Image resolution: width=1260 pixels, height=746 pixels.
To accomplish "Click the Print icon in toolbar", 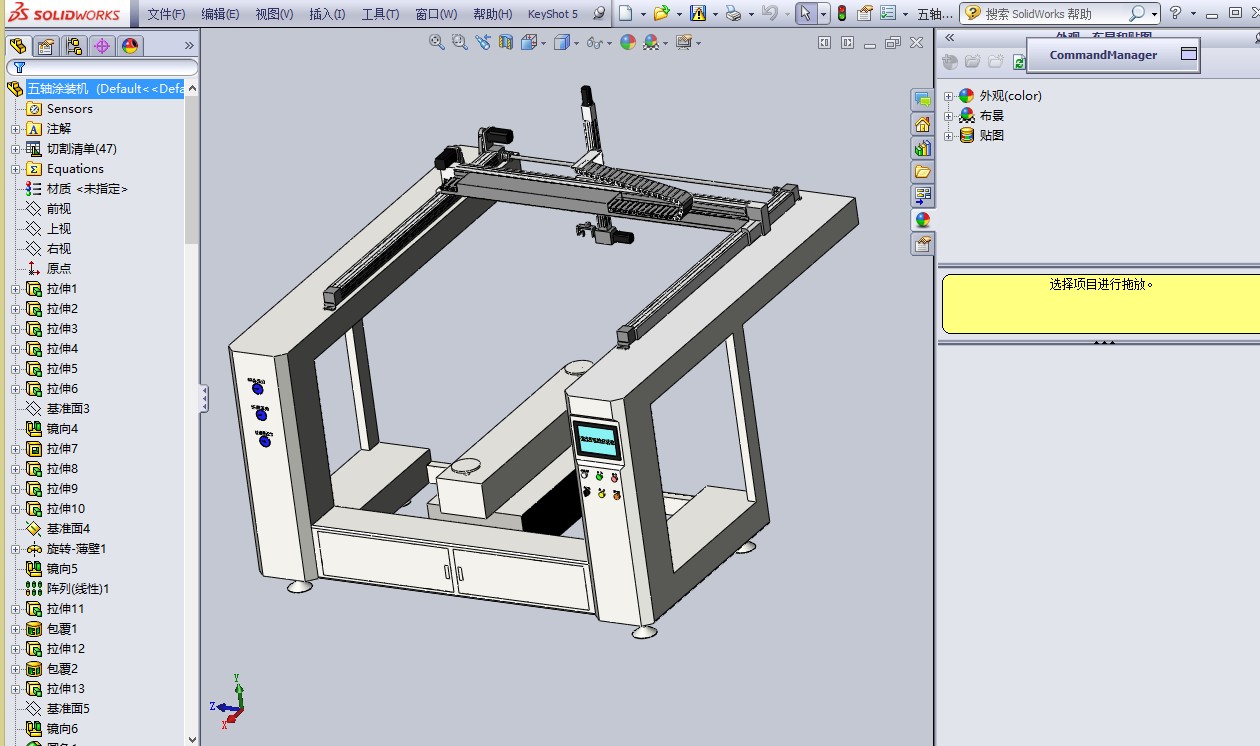I will [x=733, y=13].
